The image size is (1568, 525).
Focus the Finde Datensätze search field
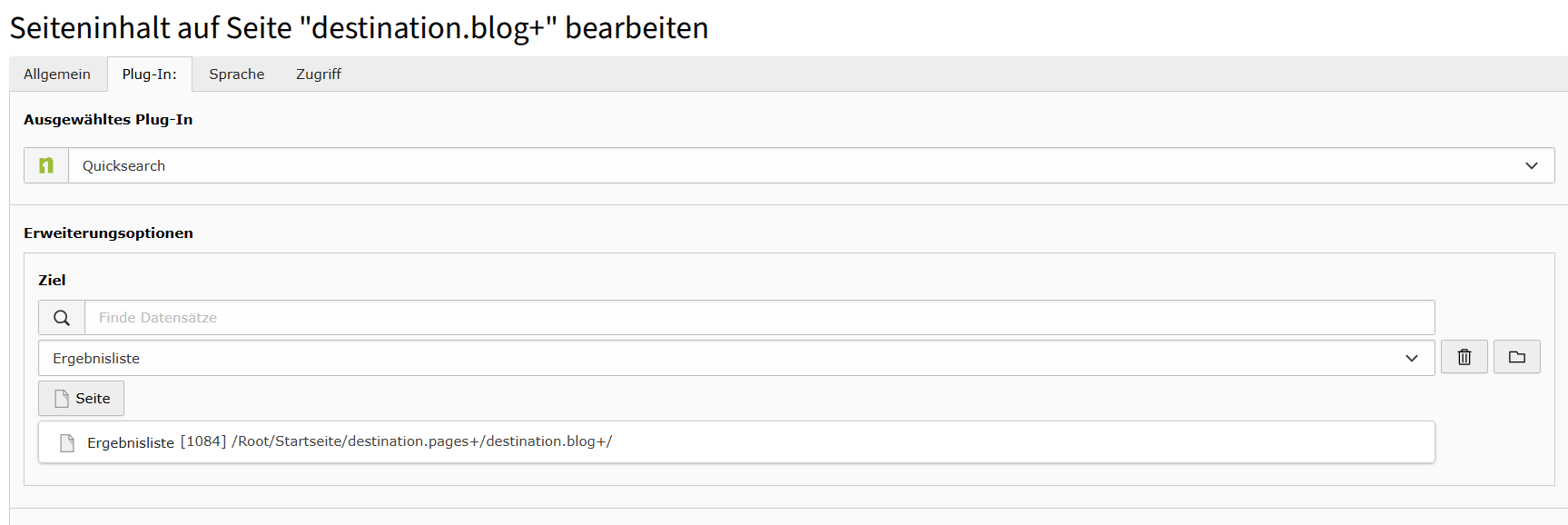pos(759,318)
